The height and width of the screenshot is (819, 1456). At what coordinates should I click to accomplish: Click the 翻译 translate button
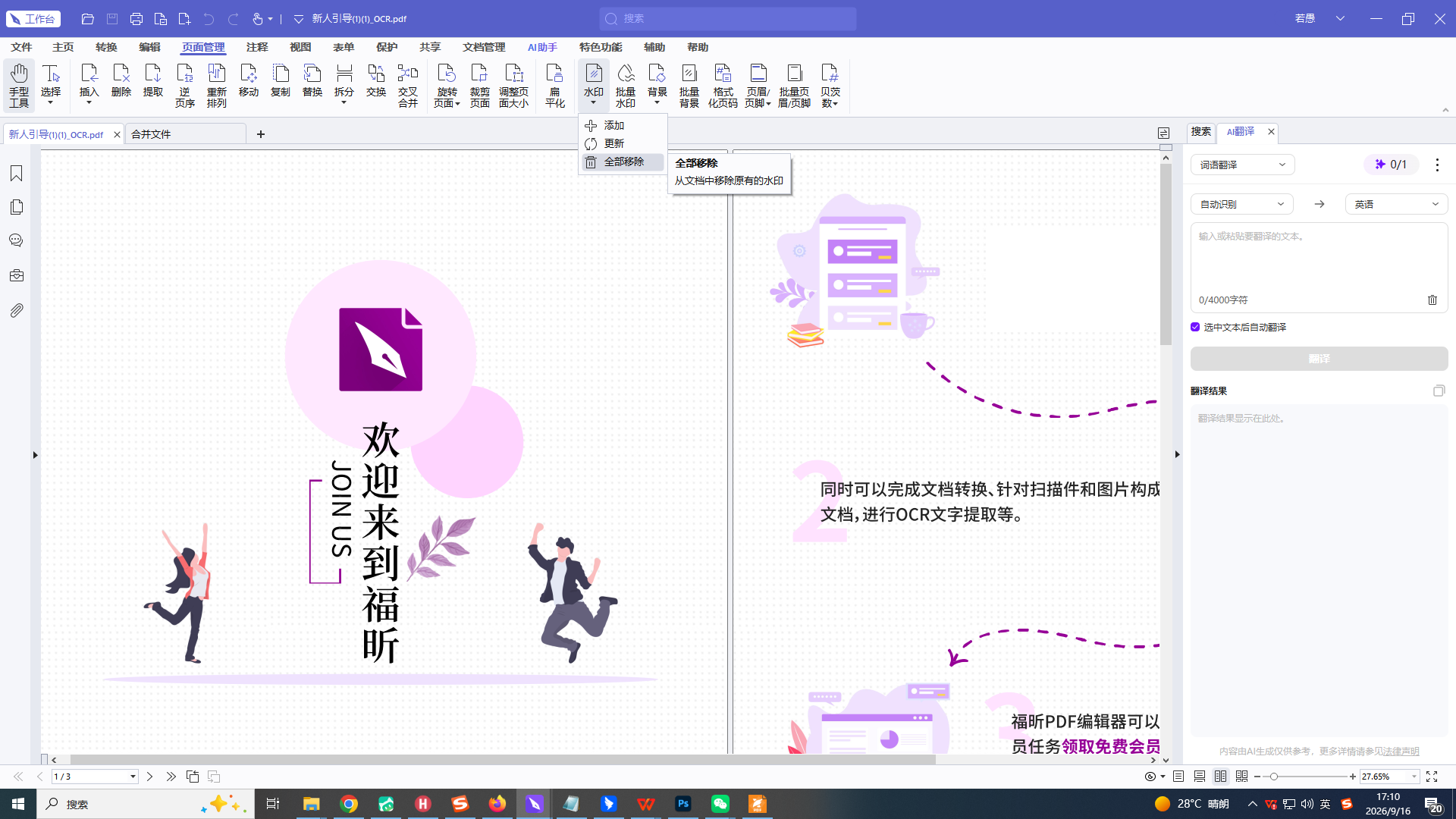1319,359
